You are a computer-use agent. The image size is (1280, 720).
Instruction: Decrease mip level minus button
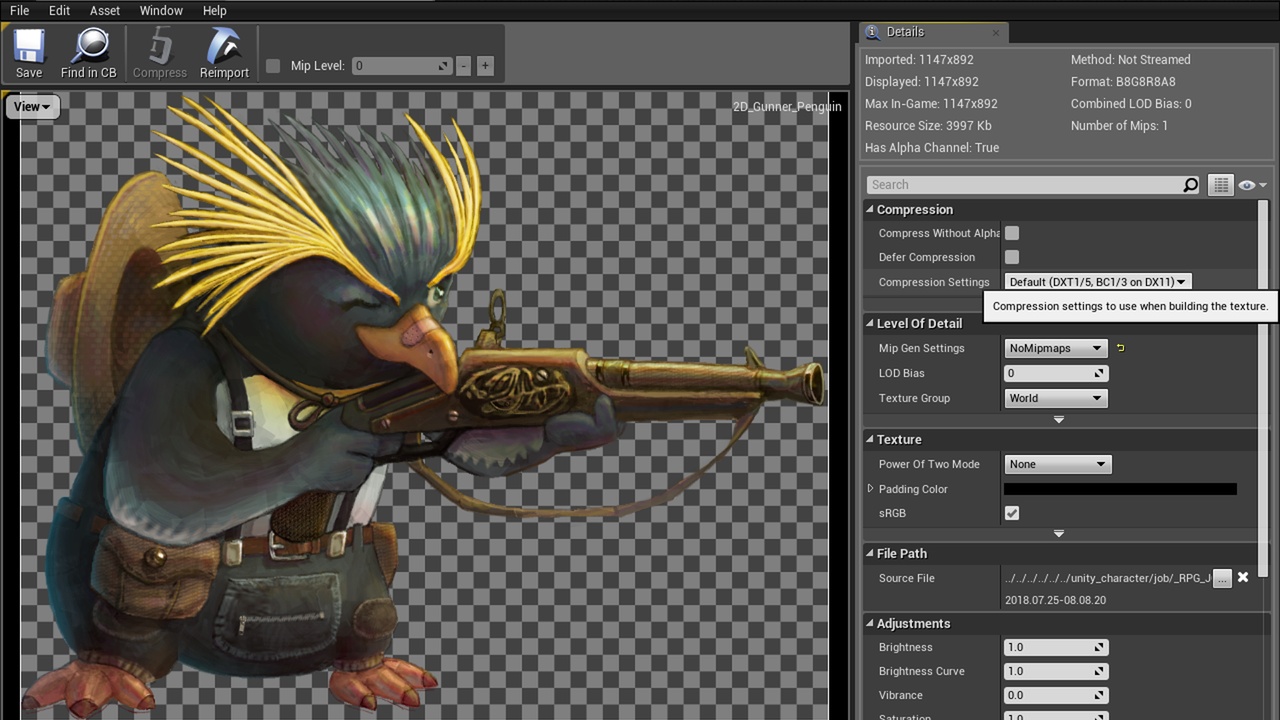463,66
